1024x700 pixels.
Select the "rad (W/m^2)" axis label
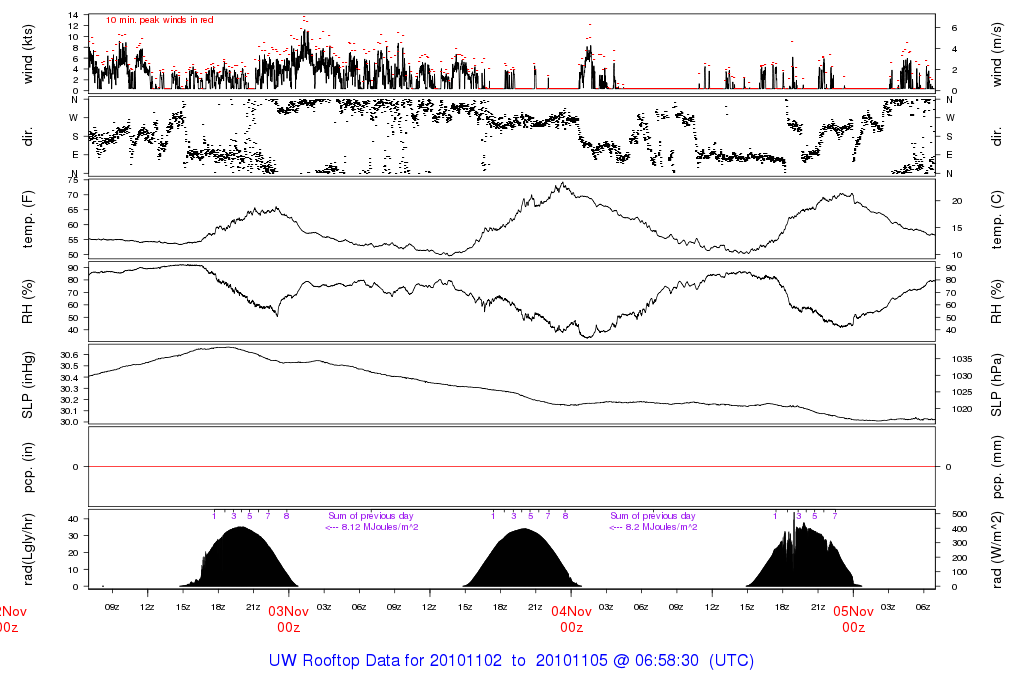pyautogui.click(x=997, y=550)
